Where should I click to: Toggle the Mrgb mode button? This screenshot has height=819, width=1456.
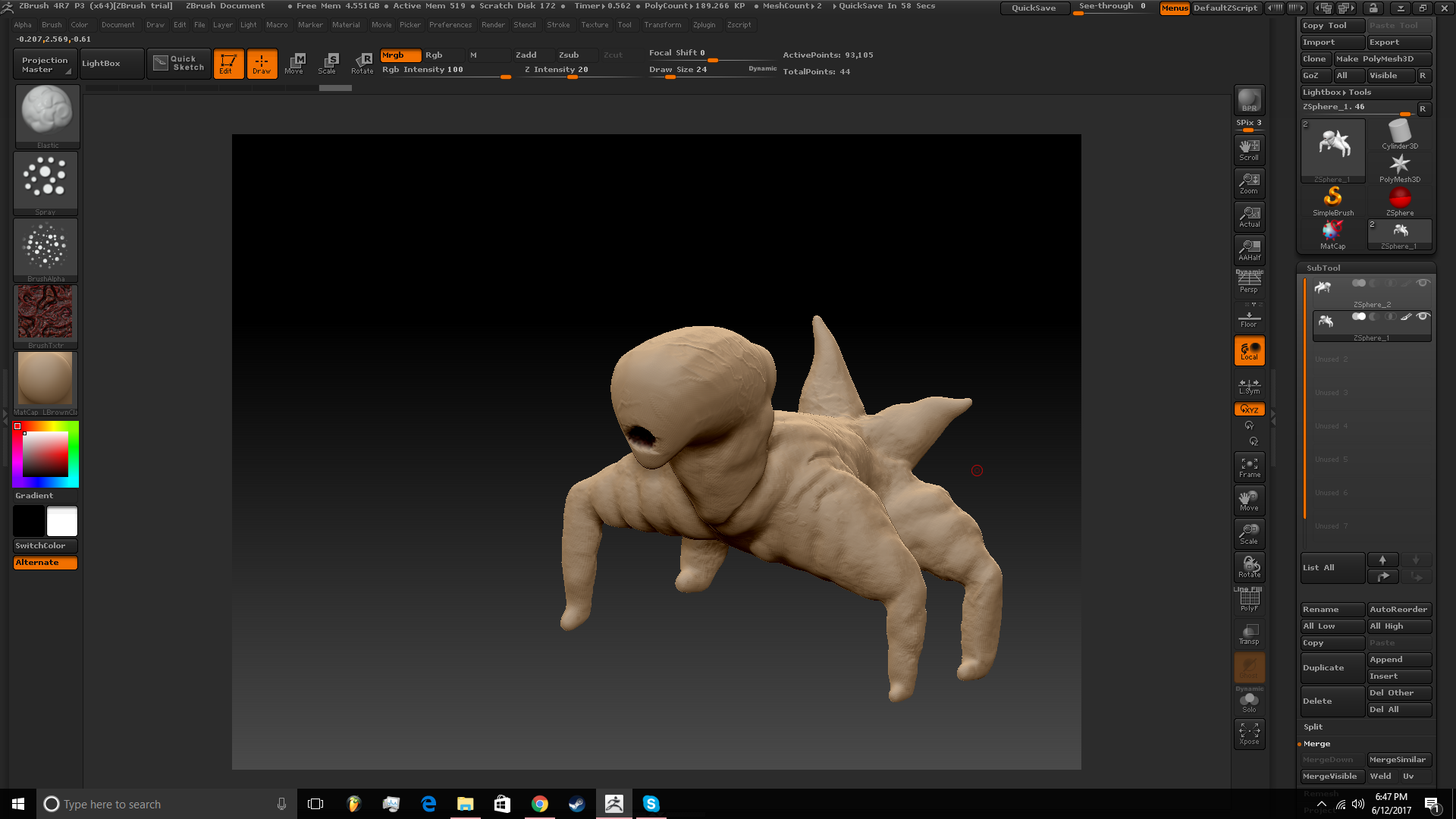click(400, 55)
